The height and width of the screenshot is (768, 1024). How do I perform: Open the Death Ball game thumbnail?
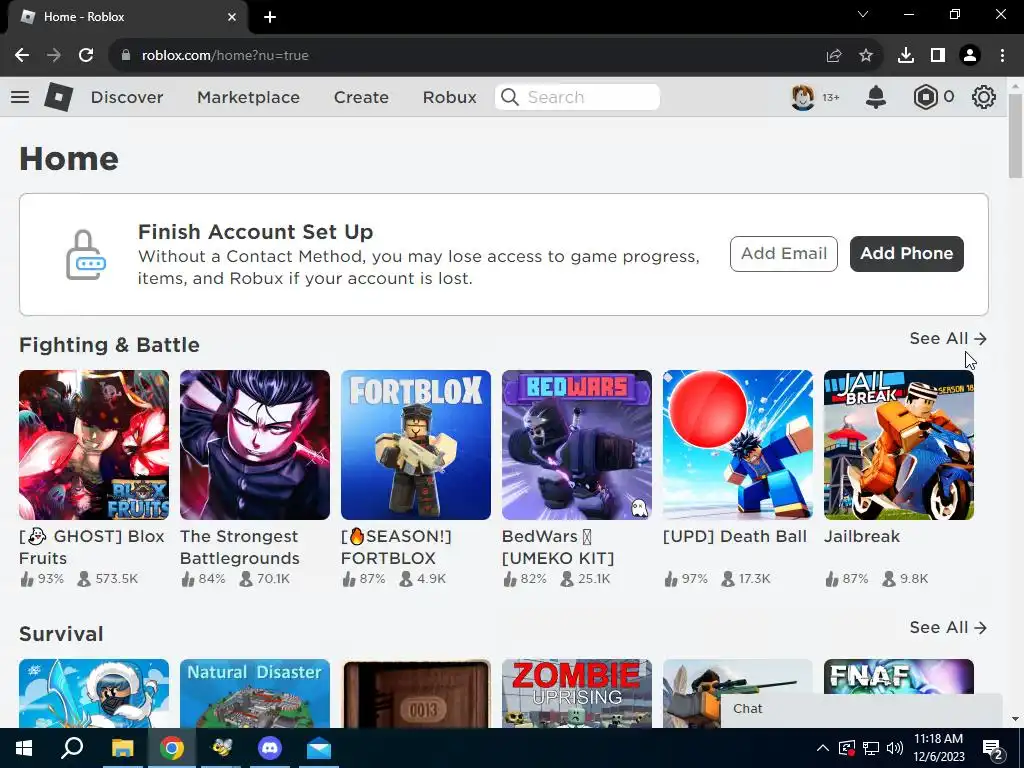pos(738,445)
